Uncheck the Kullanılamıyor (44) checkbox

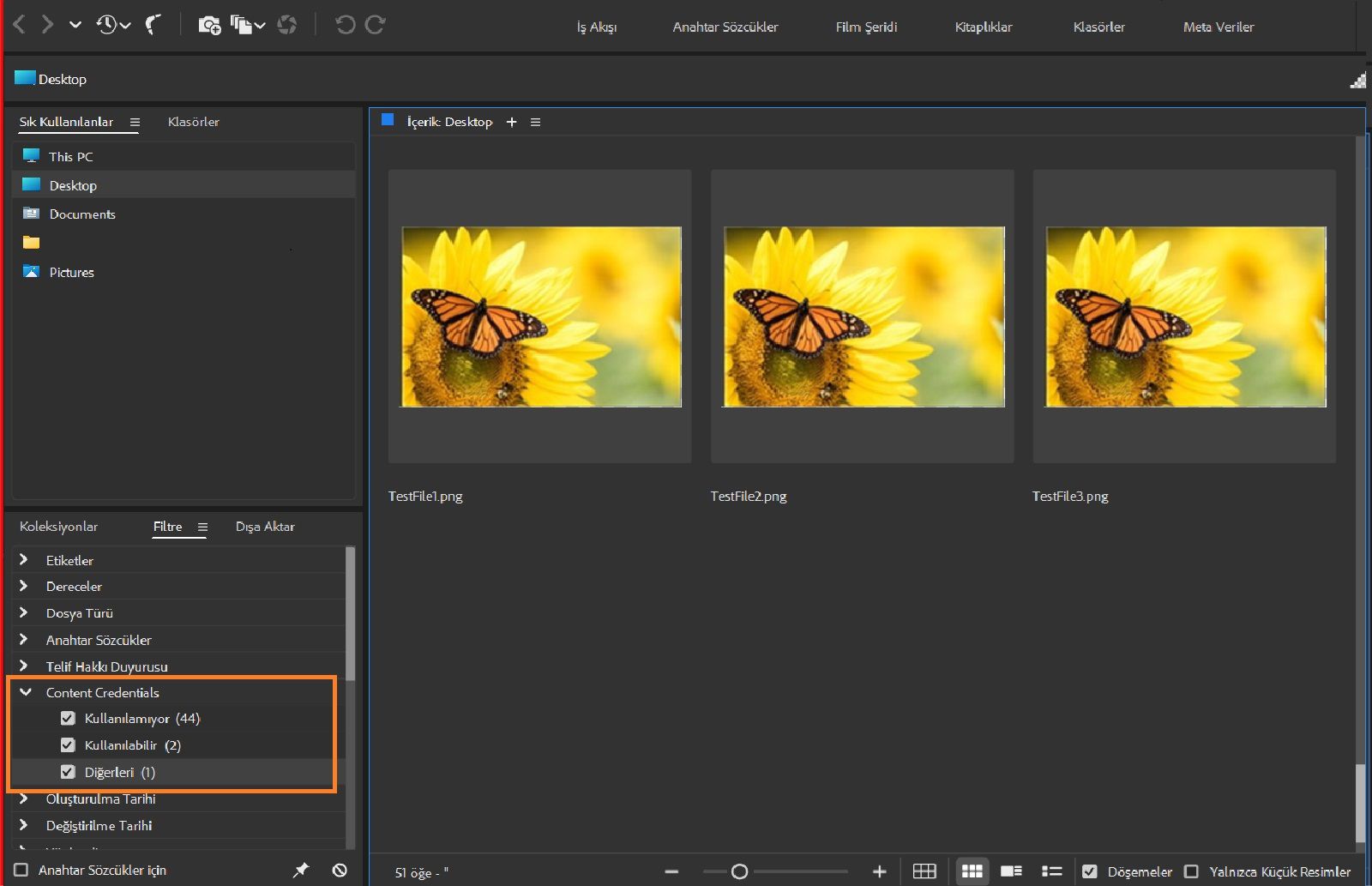click(68, 718)
